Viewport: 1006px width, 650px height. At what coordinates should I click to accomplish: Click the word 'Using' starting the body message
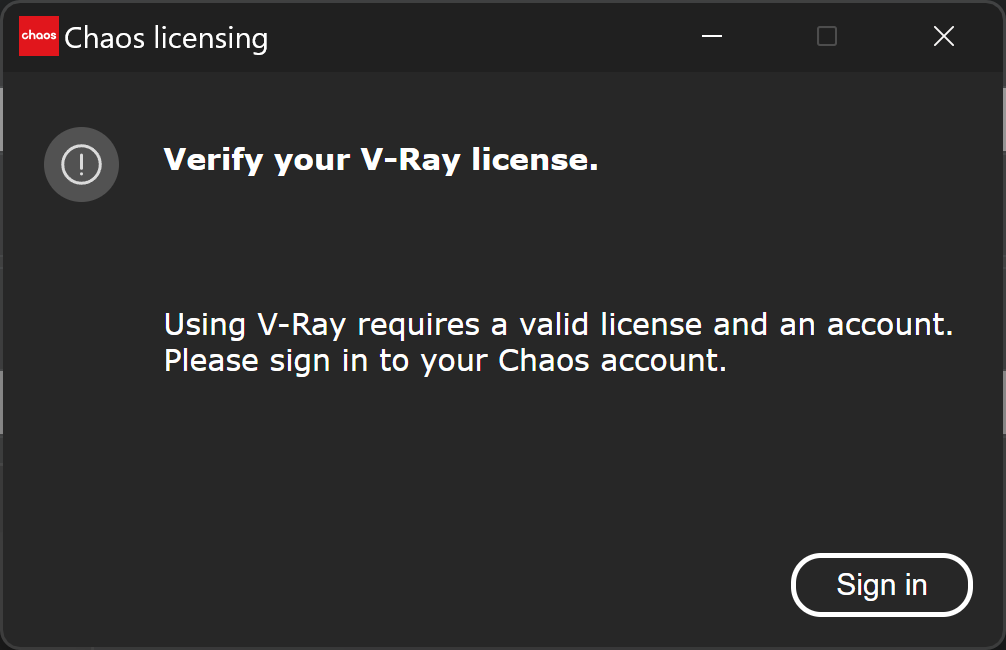205,325
